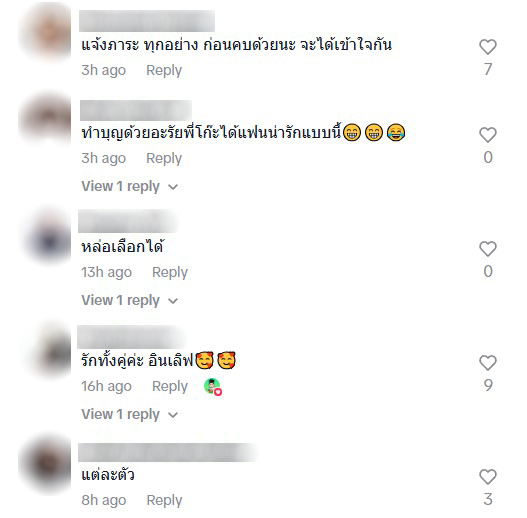Reply to the top 3h ago comment
Image resolution: width=527 pixels, height=518 pixels.
[164, 70]
